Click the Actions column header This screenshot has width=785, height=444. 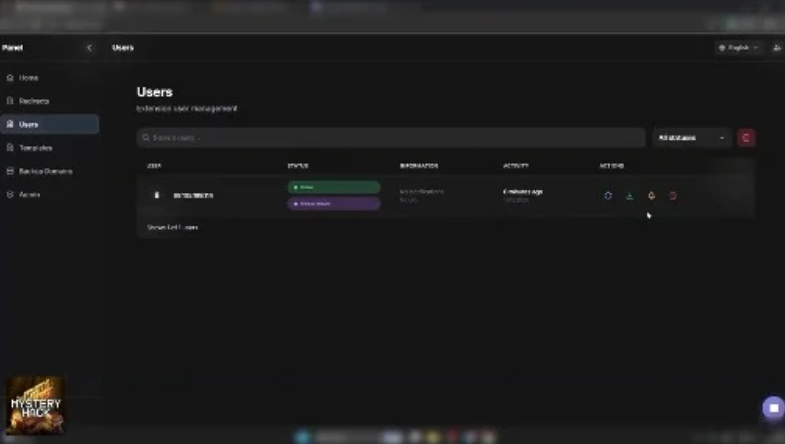(x=612, y=166)
